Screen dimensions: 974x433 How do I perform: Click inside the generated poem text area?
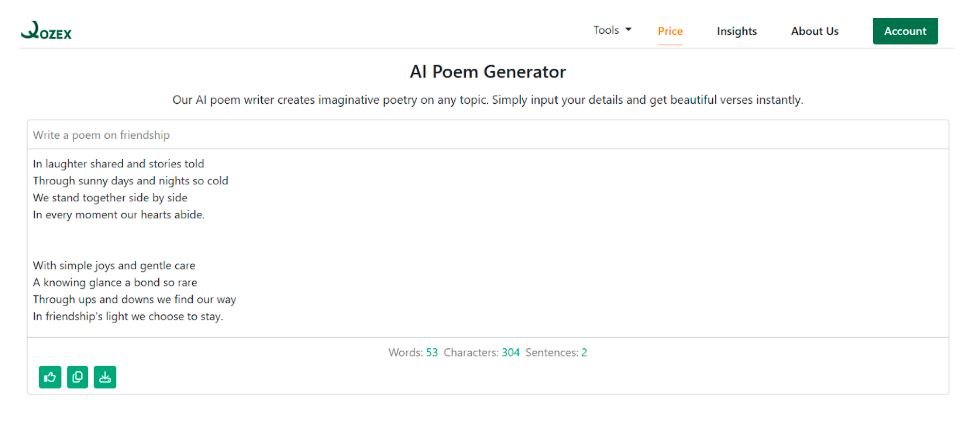[488, 243]
